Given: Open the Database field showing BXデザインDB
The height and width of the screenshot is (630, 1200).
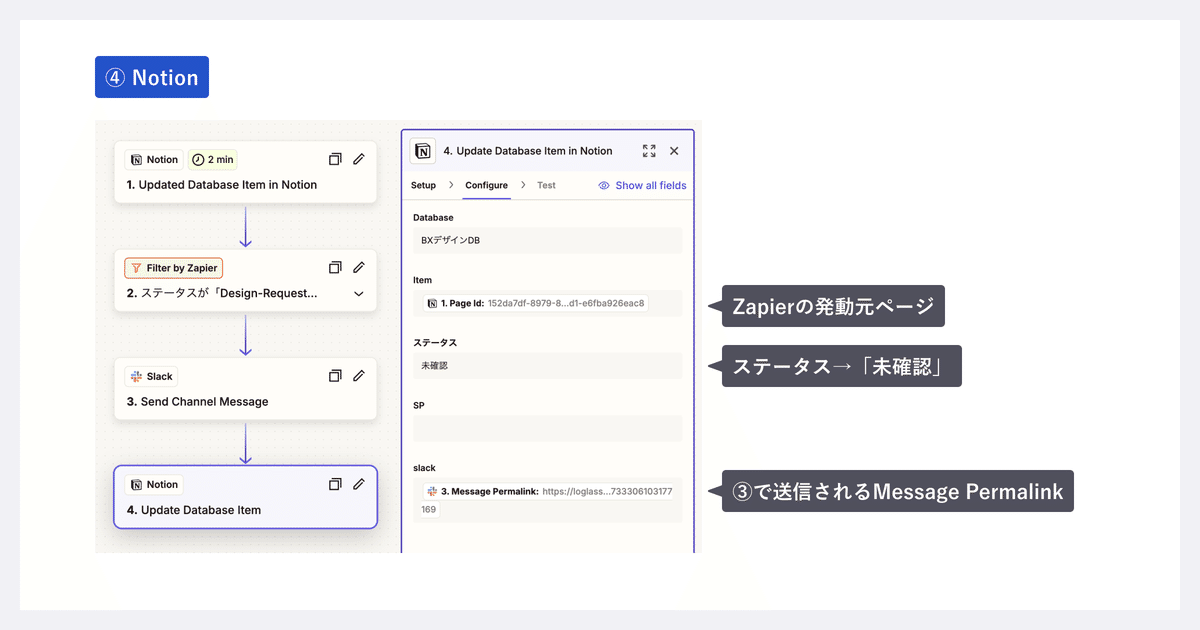Looking at the screenshot, I should [547, 240].
